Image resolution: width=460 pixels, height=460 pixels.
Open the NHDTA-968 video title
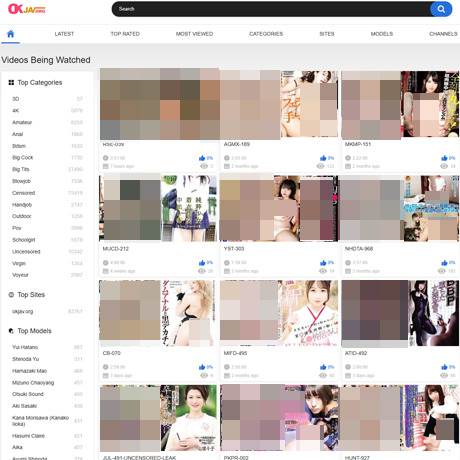[x=359, y=249]
